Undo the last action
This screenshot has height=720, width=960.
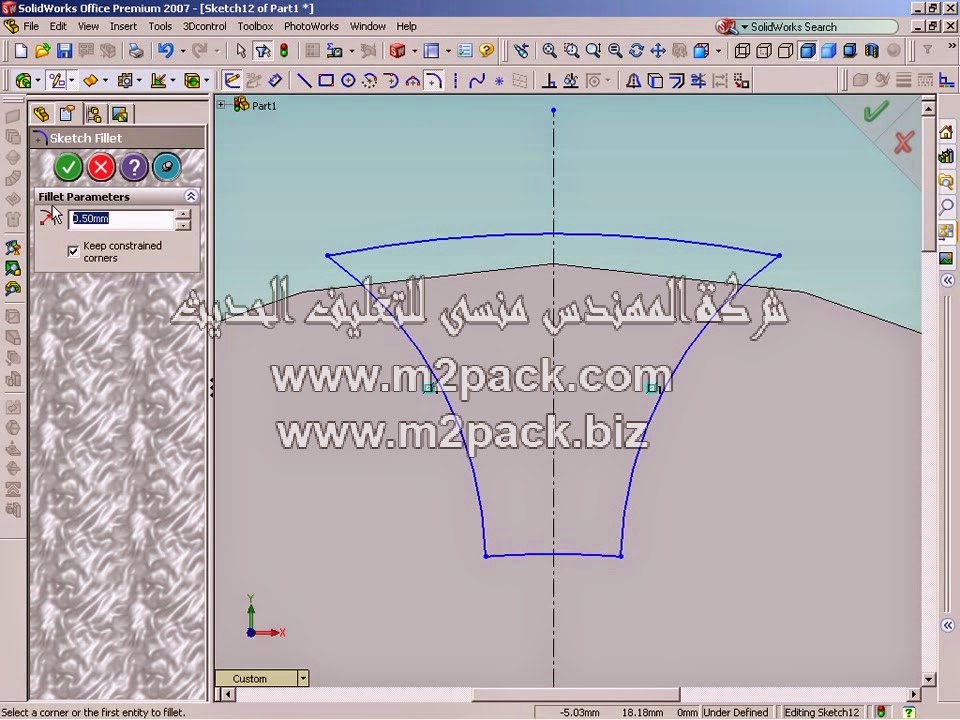point(165,51)
